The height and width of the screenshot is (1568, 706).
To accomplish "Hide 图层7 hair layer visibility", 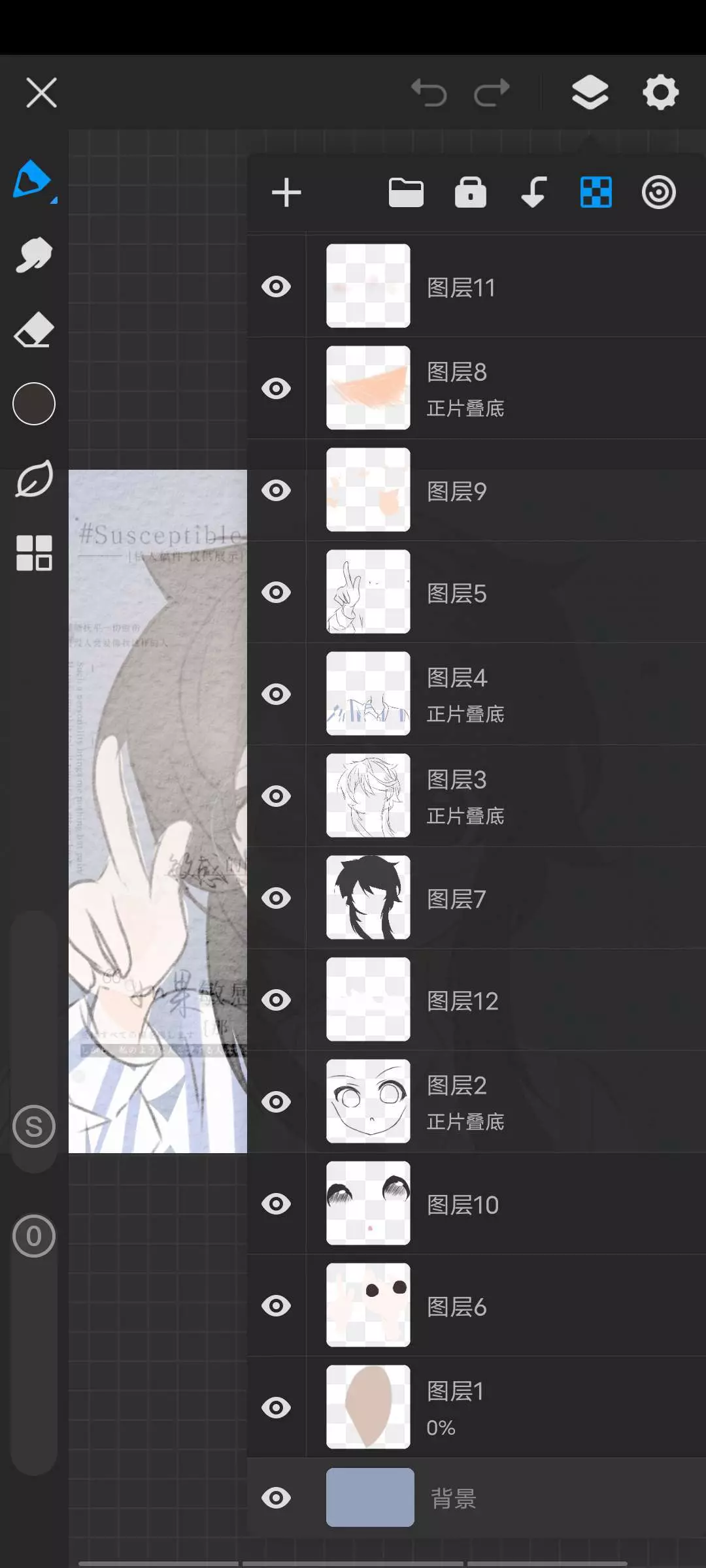I will 276,898.
